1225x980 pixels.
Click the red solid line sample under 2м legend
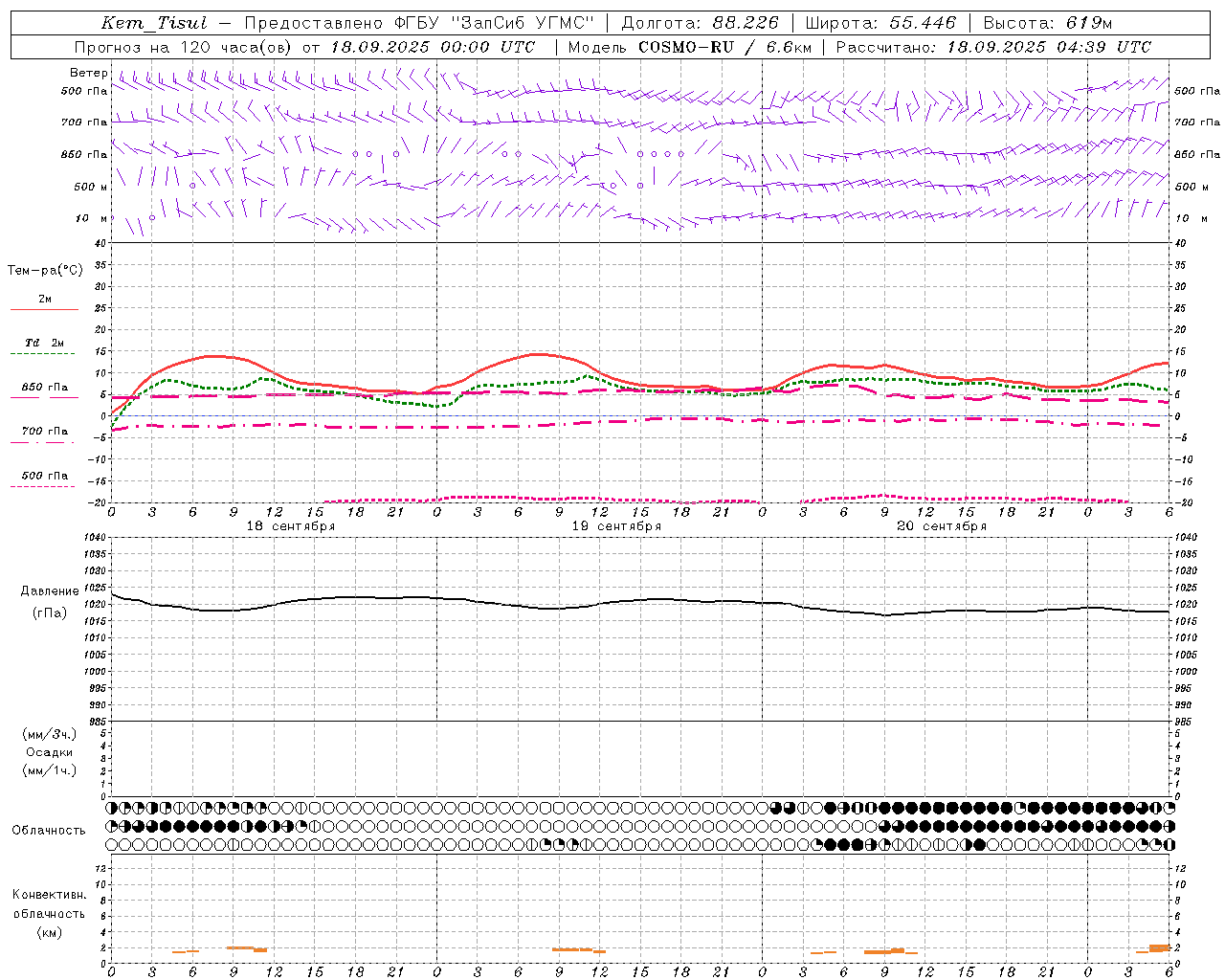pyautogui.click(x=44, y=309)
